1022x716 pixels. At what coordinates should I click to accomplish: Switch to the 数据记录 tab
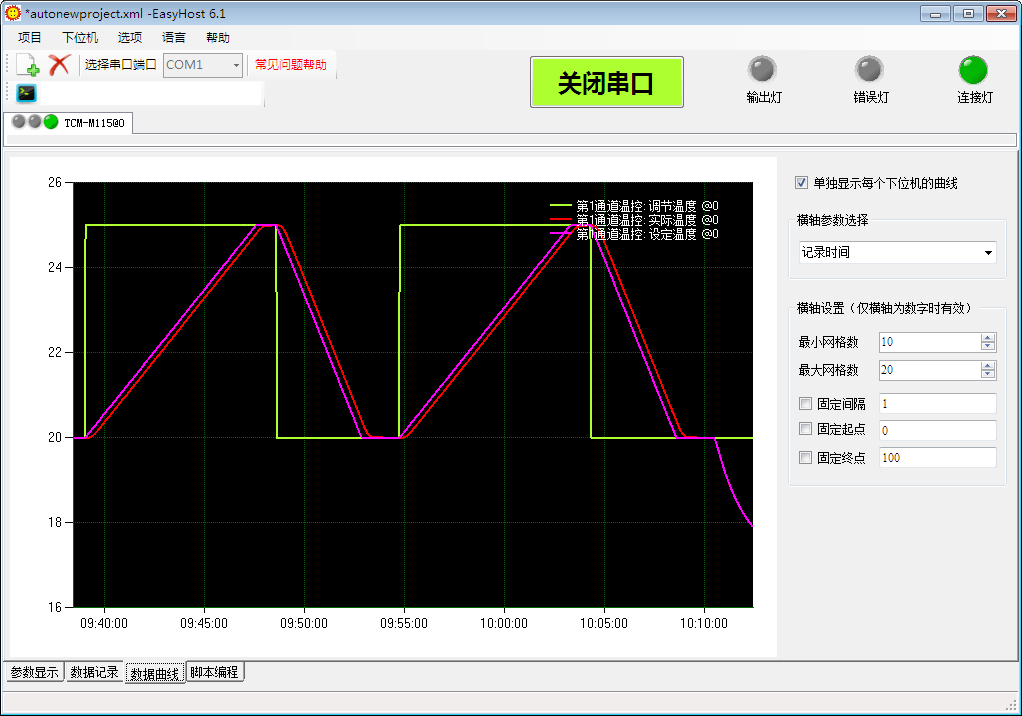click(x=95, y=672)
